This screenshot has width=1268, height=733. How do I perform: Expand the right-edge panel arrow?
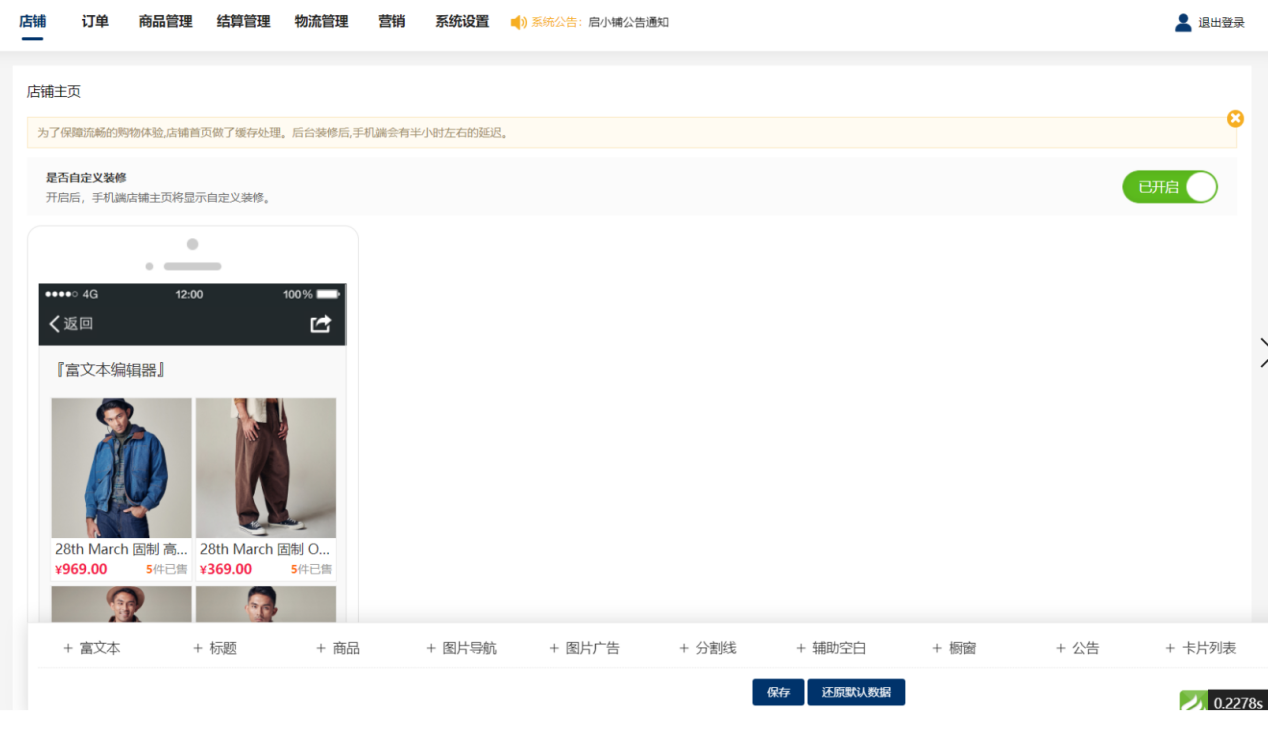click(1263, 353)
